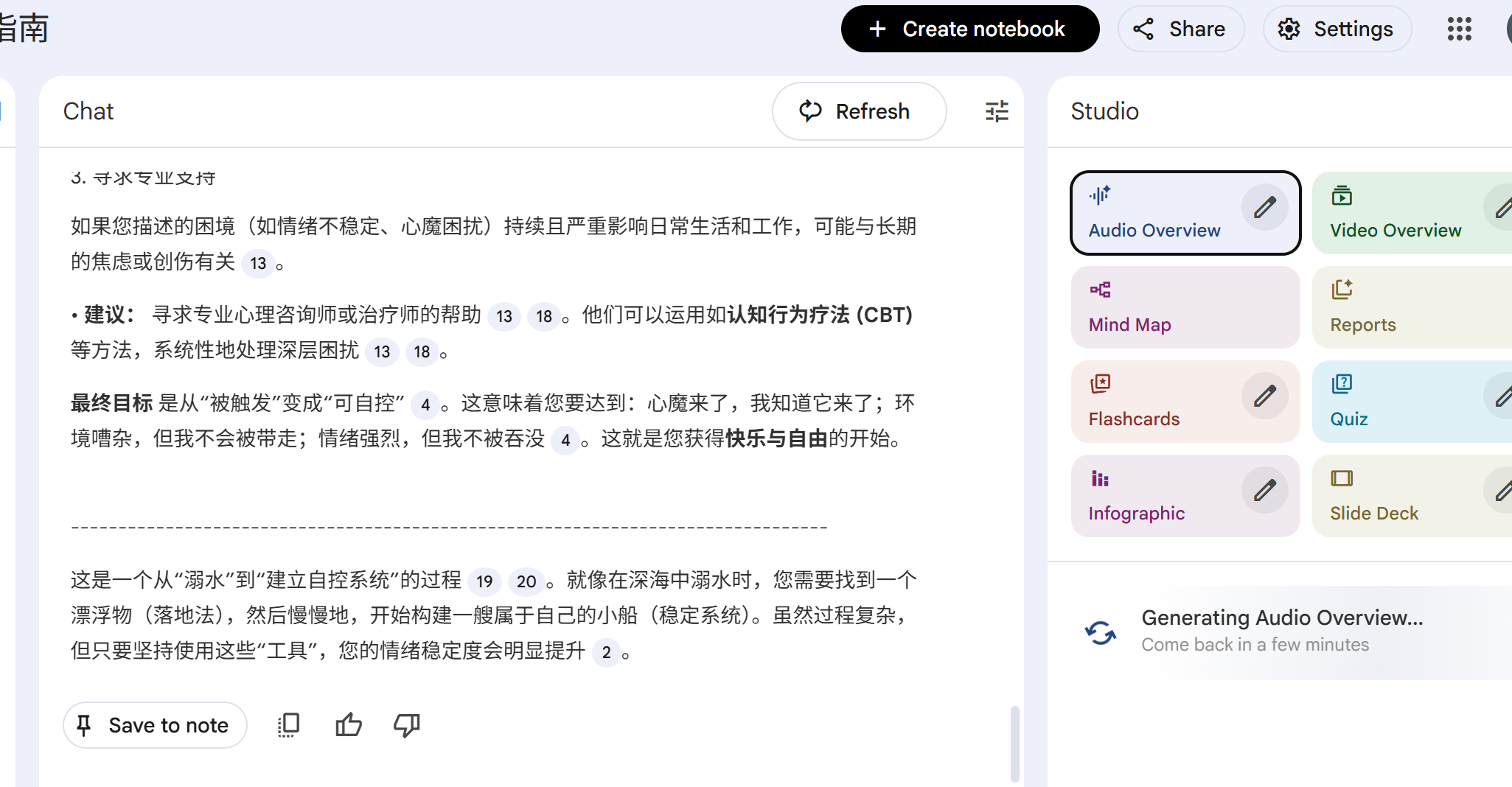Image resolution: width=1512 pixels, height=787 pixels.
Task: Open citation 20 after 的过程
Action: (526, 581)
